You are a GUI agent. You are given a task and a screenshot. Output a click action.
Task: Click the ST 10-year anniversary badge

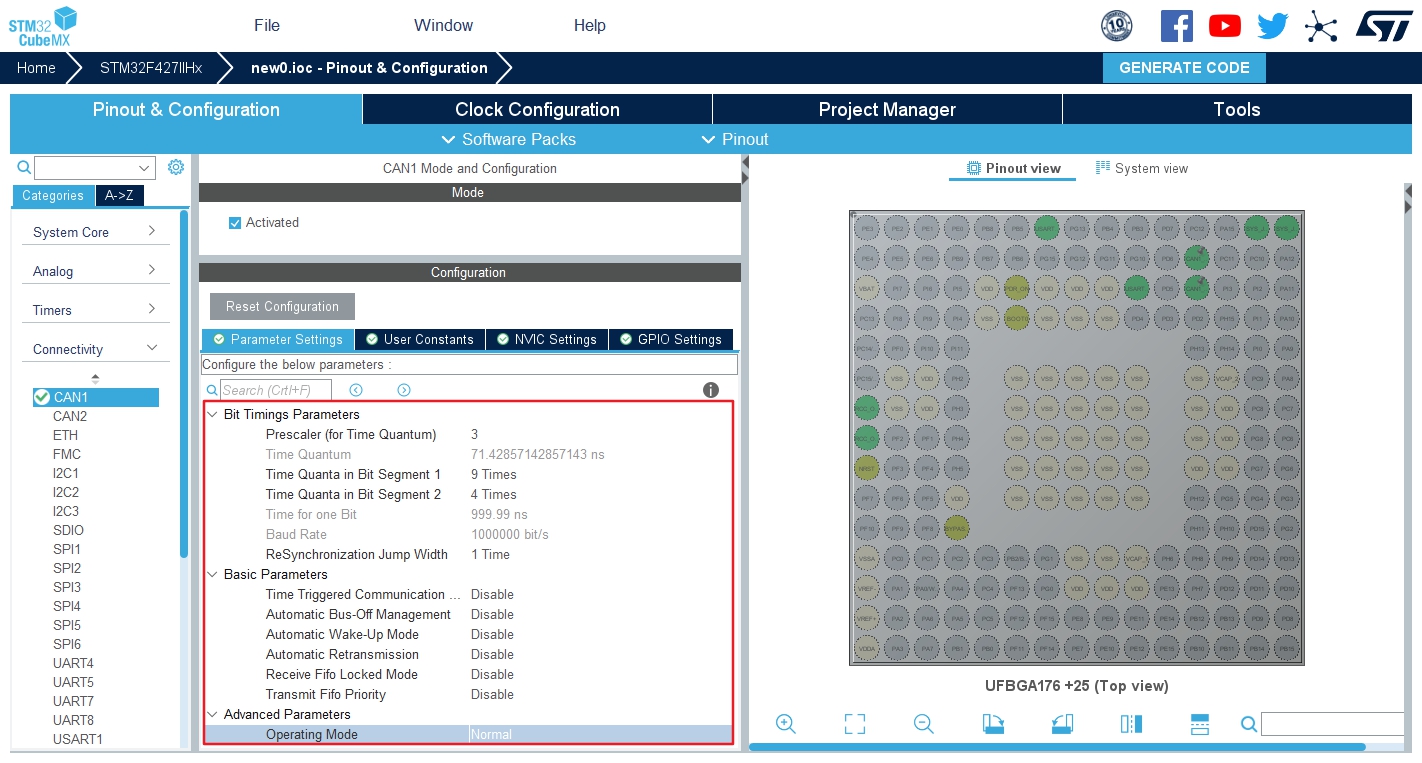pos(1117,26)
